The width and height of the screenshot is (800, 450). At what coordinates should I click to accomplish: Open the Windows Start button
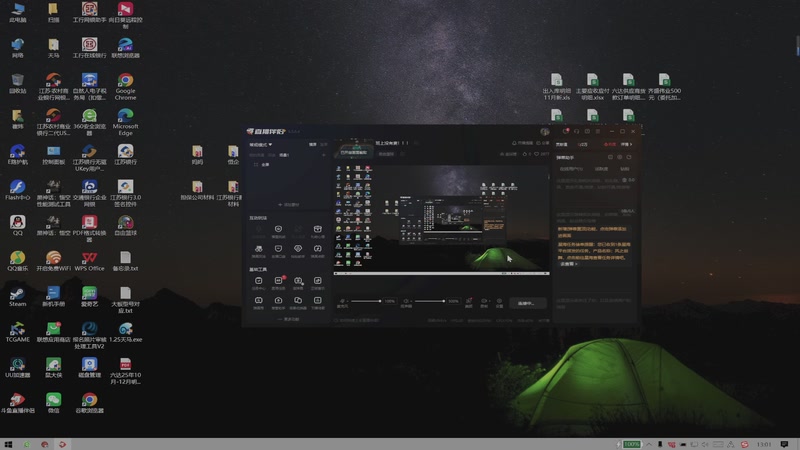[x=8, y=444]
